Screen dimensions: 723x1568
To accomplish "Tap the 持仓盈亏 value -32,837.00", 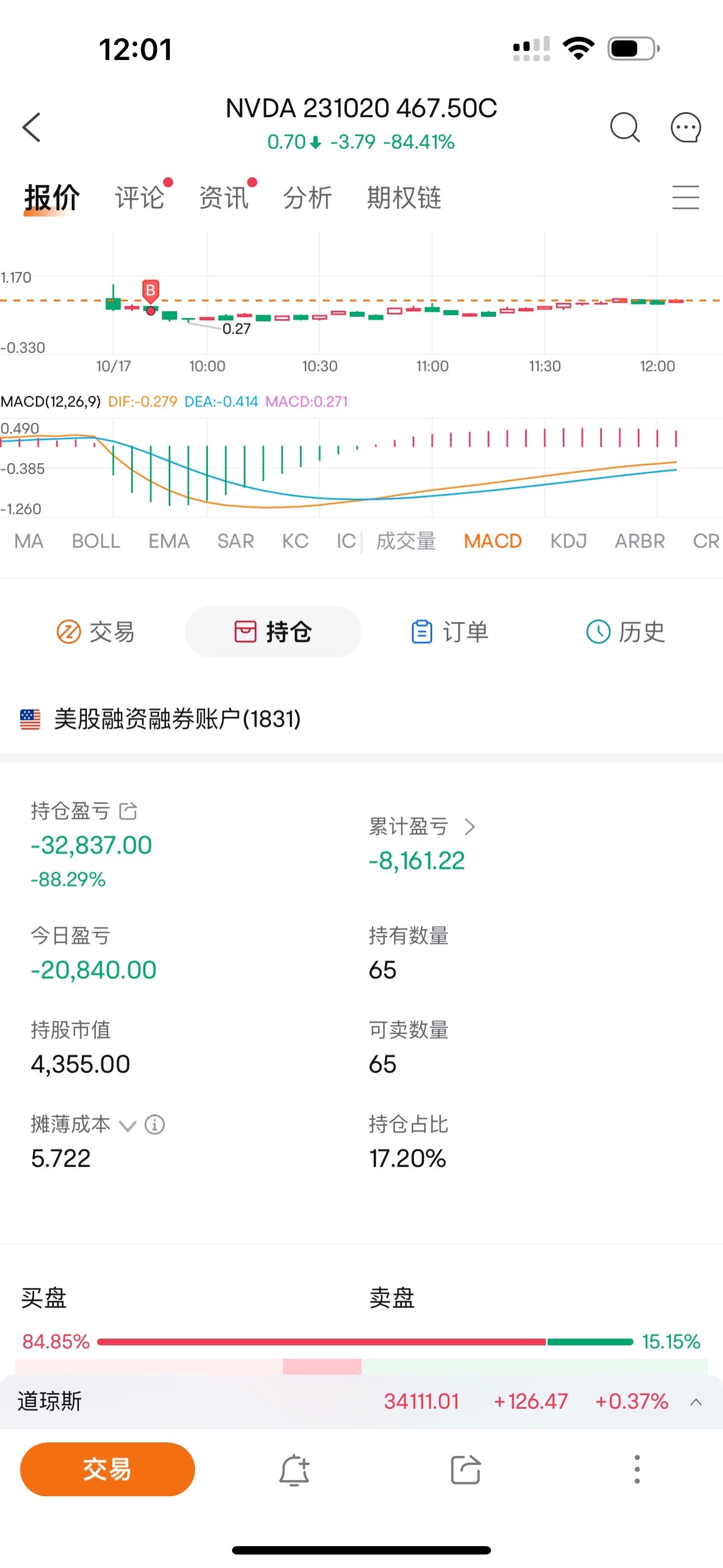I will (x=91, y=845).
